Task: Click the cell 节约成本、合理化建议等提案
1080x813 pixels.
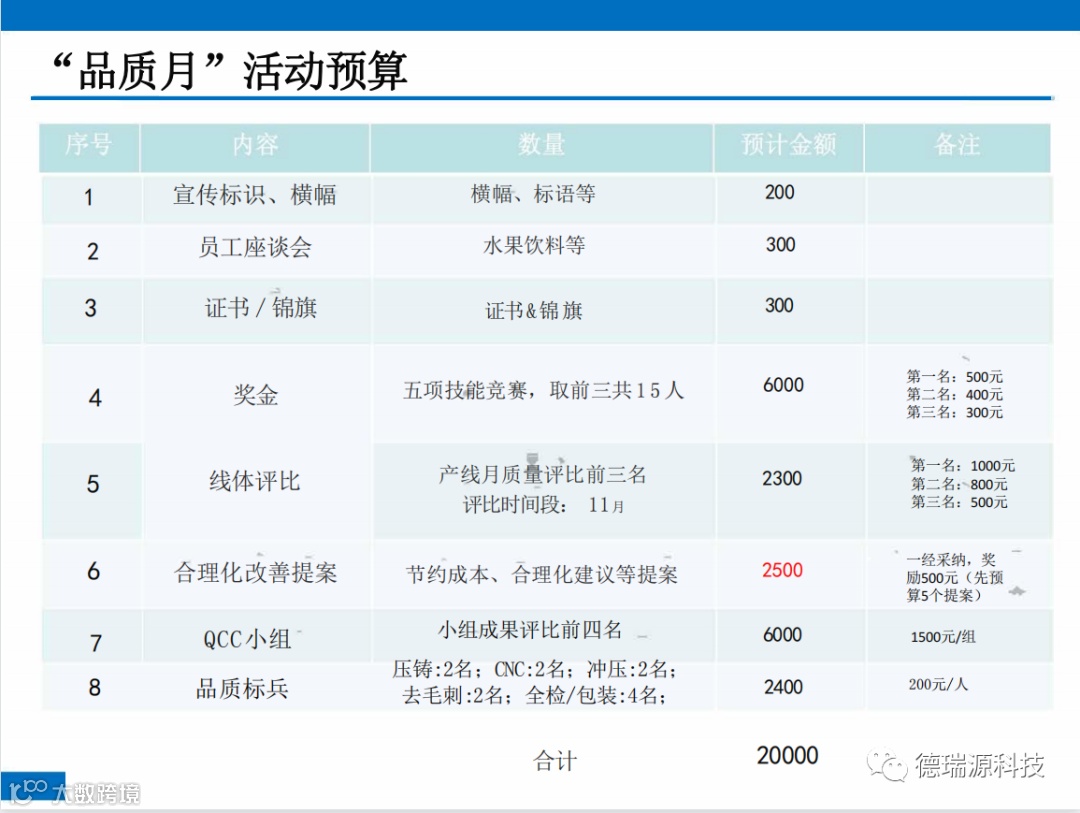Action: [542, 574]
